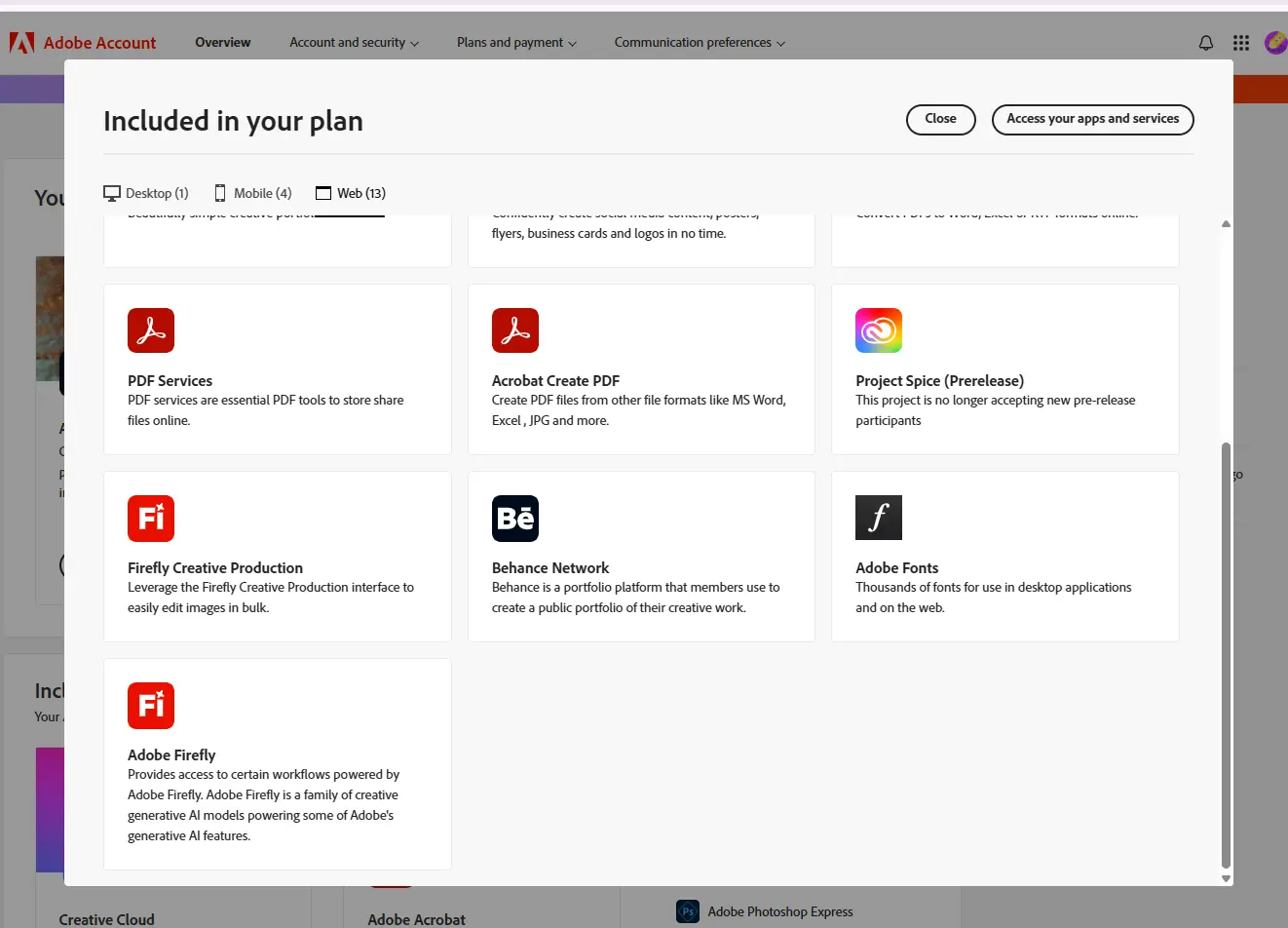Click Access your apps and services
The image size is (1288, 928).
(x=1093, y=119)
